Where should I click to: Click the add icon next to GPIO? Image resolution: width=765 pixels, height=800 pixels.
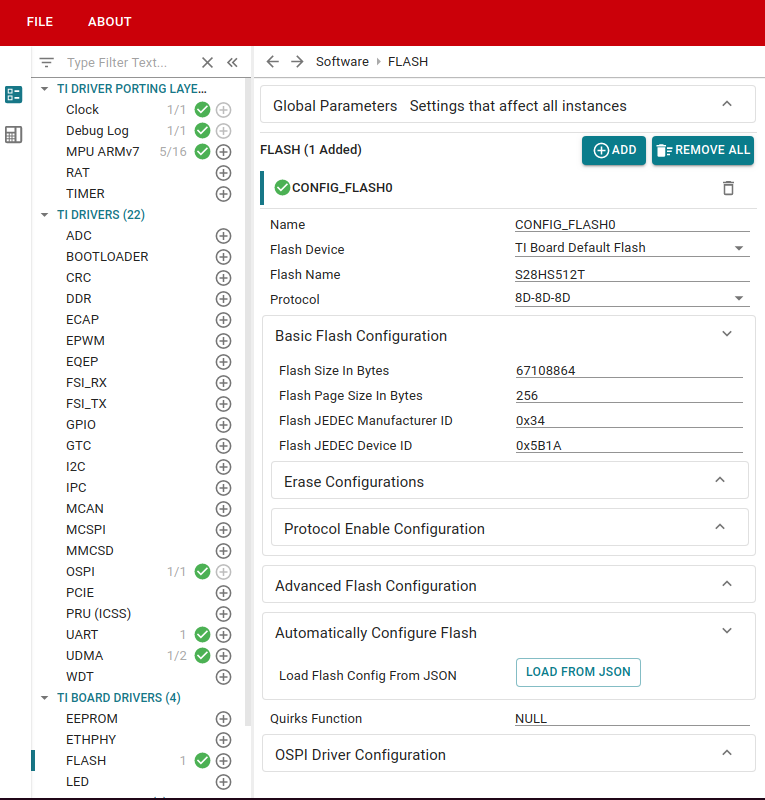click(223, 425)
